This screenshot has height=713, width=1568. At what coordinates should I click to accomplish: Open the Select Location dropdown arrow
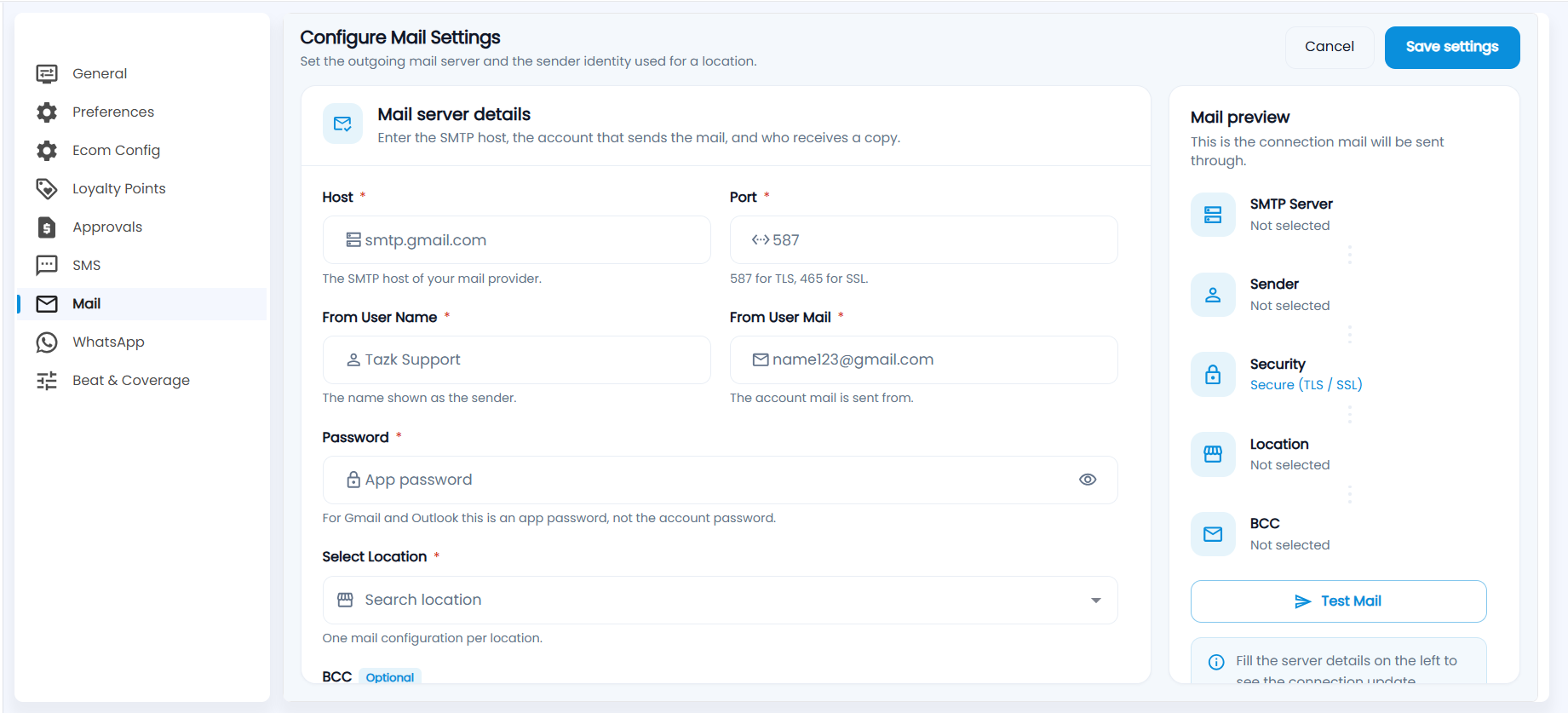point(1096,601)
